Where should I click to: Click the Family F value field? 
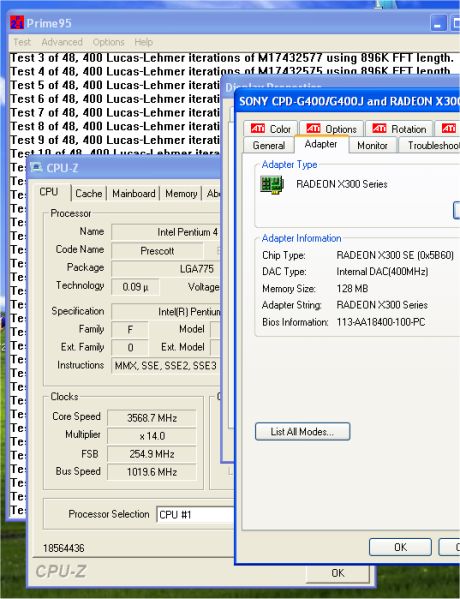130,330
